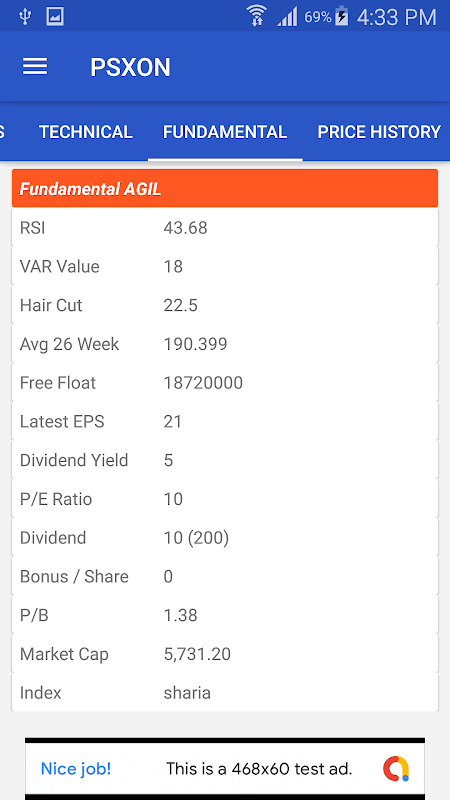The image size is (450, 800).
Task: Tap the battery charging icon
Action: (341, 17)
